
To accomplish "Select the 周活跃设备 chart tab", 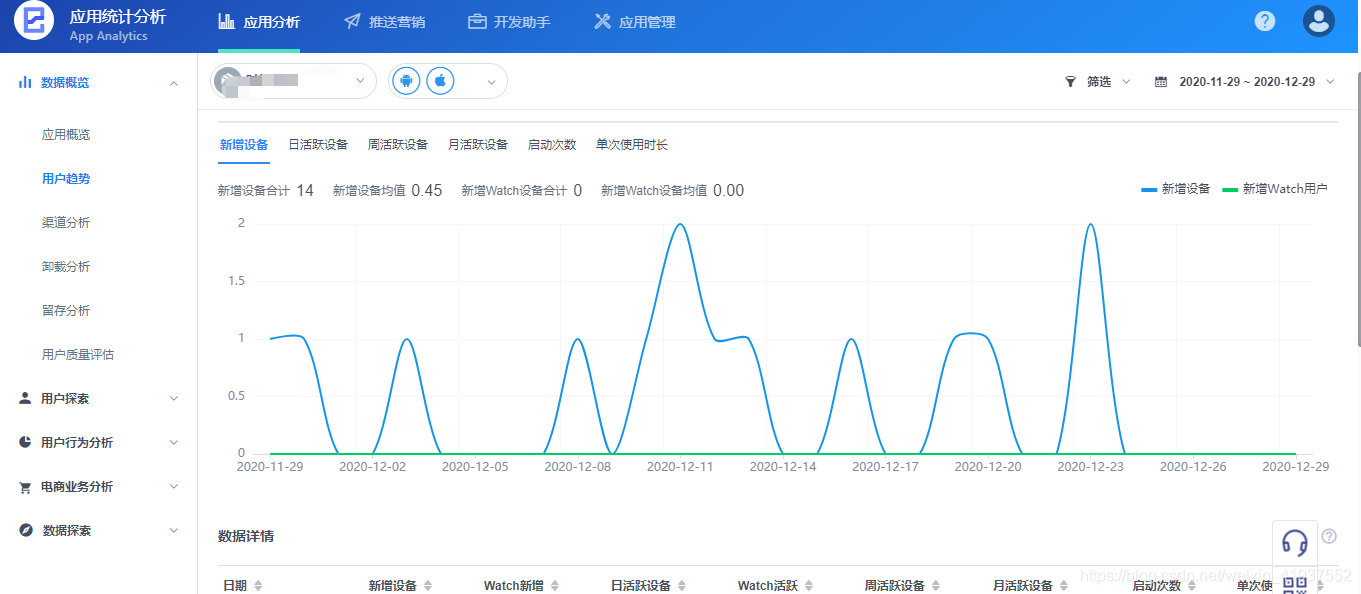I will click(398, 145).
